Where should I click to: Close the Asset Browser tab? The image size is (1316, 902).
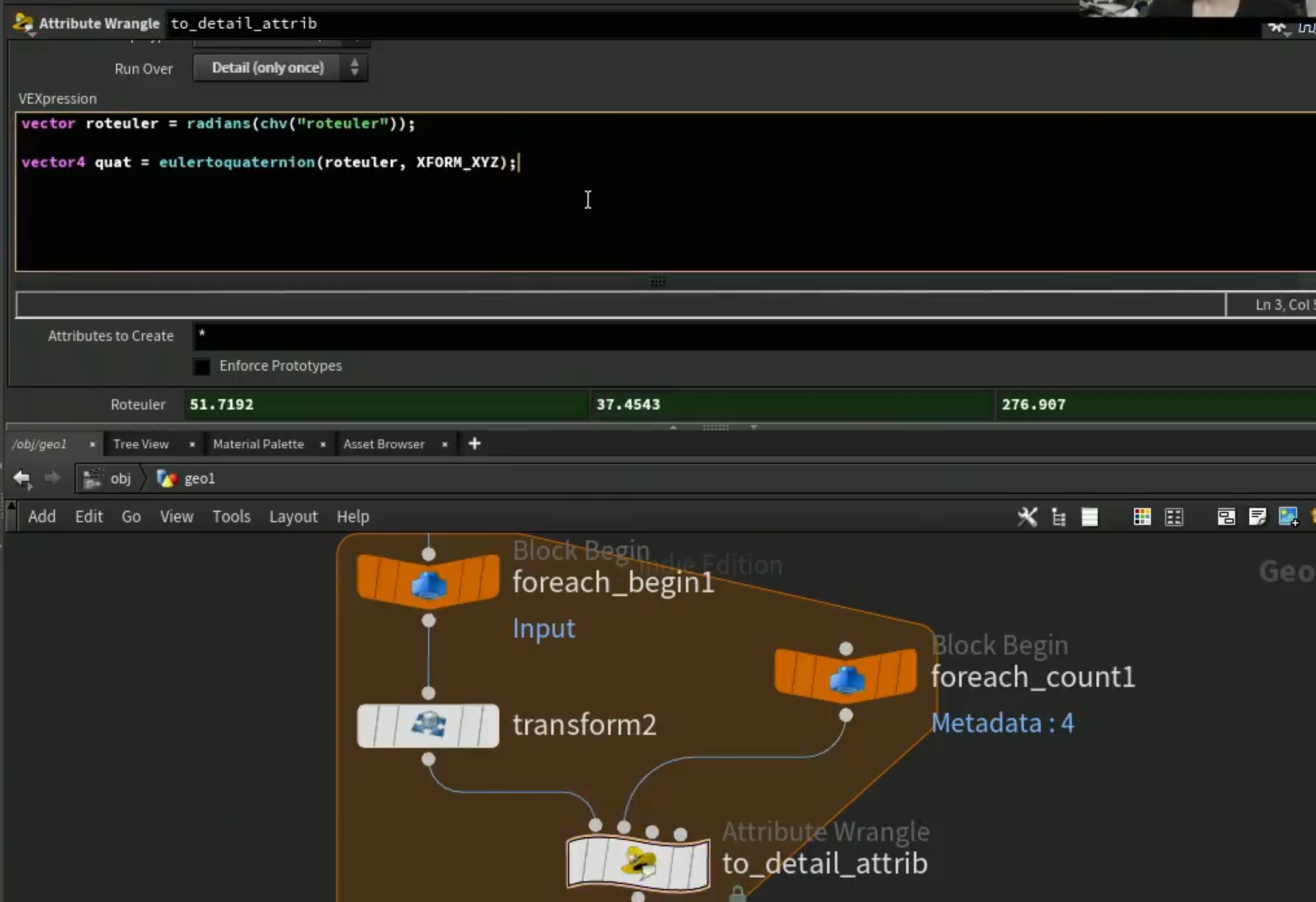click(445, 445)
